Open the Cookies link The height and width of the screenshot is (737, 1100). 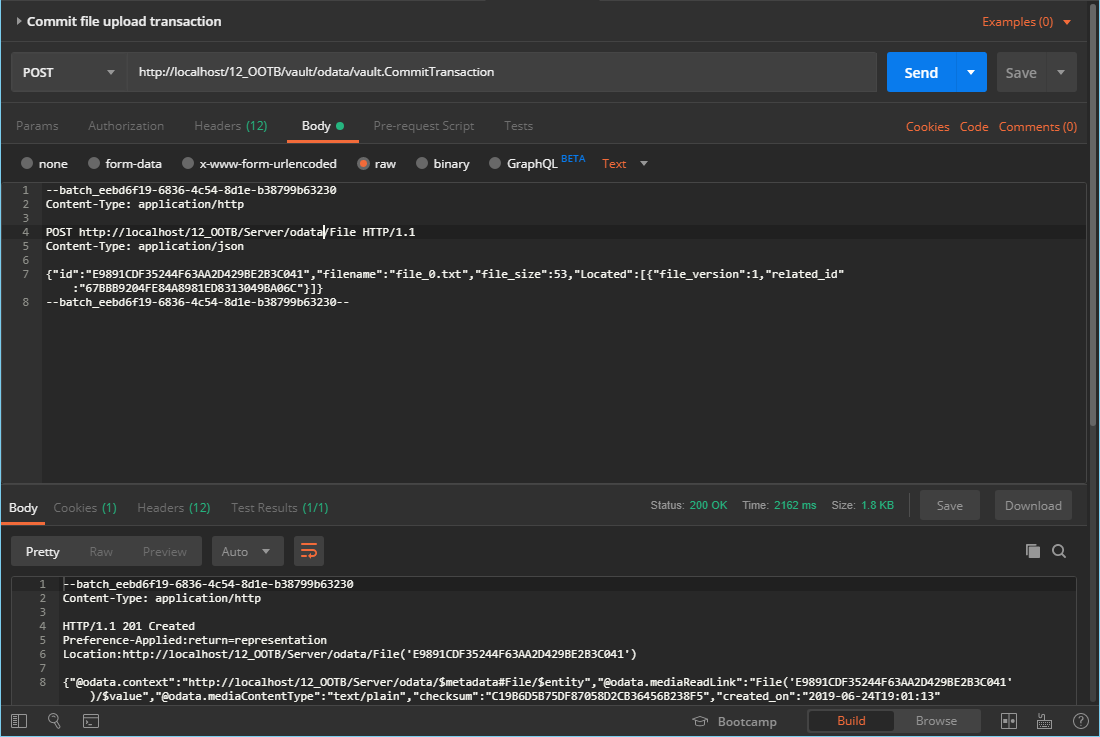point(927,127)
